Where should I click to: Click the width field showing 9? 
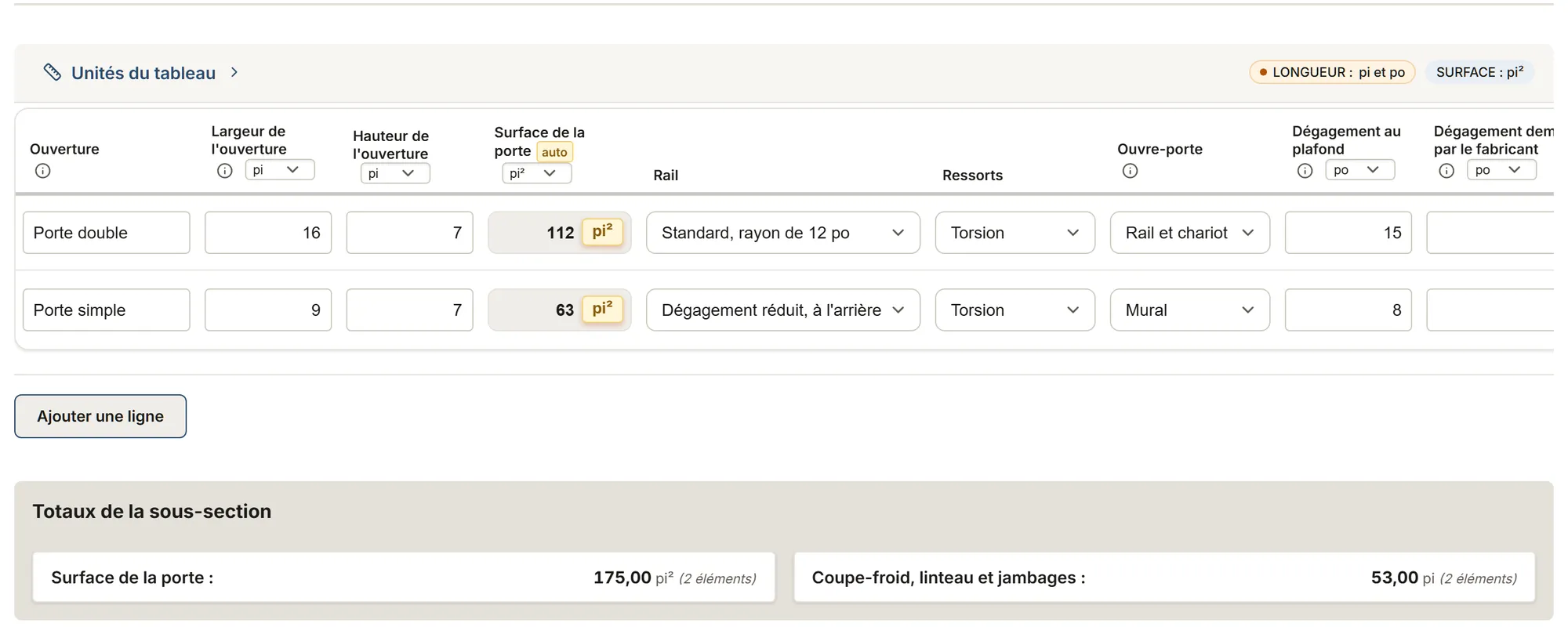coord(268,310)
